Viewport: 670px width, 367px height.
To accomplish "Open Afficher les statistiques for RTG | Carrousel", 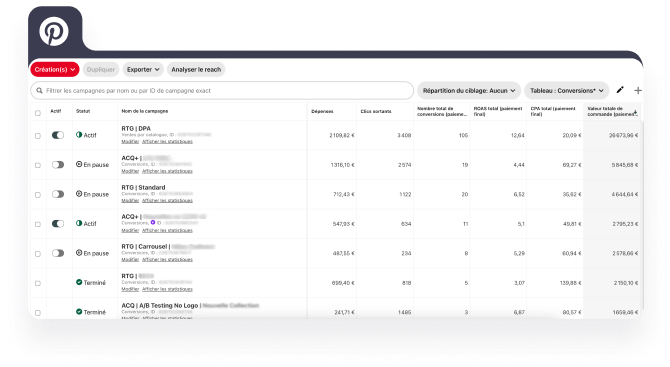I will coord(168,259).
